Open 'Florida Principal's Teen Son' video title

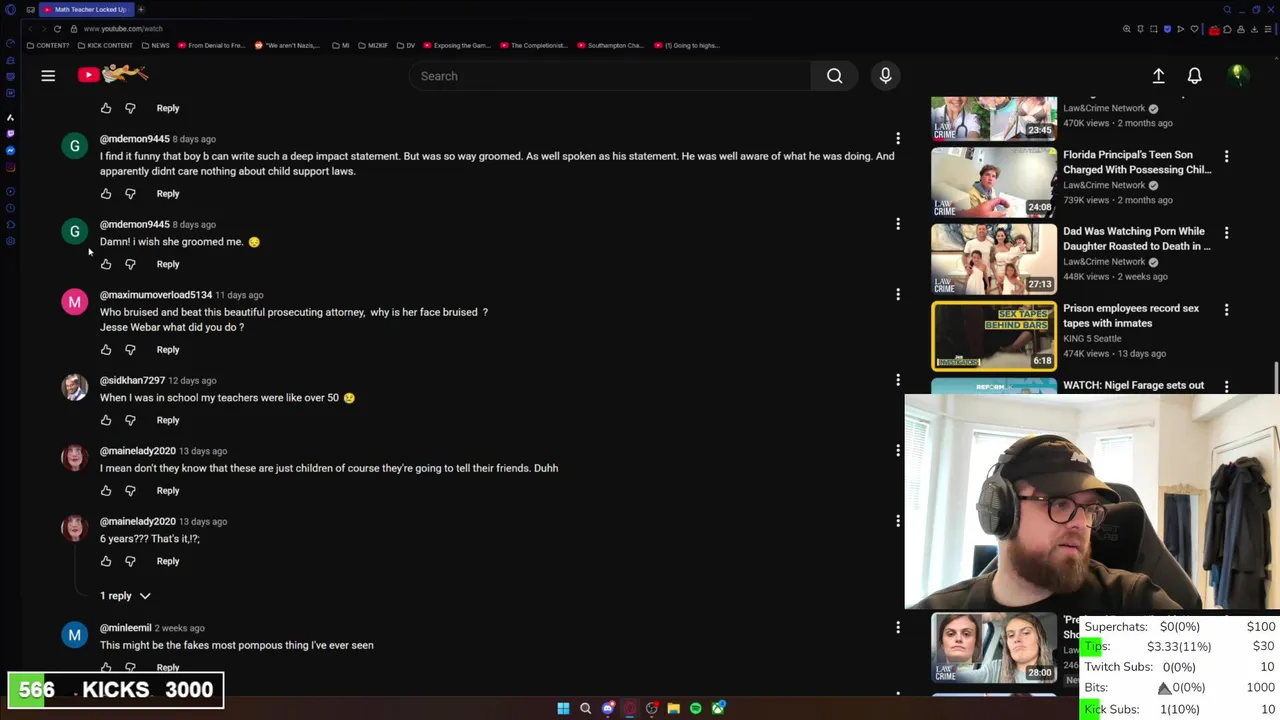click(x=1137, y=162)
